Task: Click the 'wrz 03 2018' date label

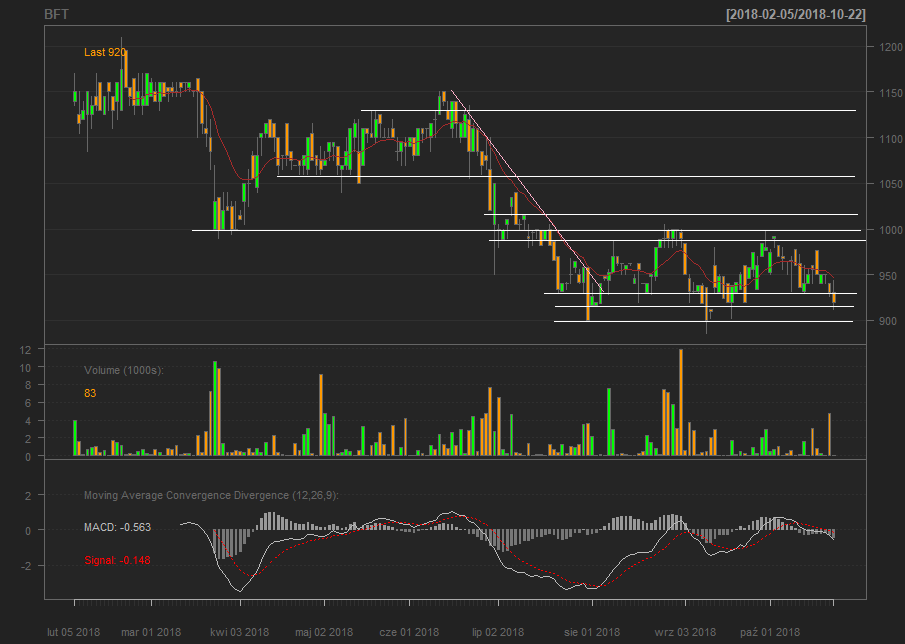Action: tap(685, 632)
